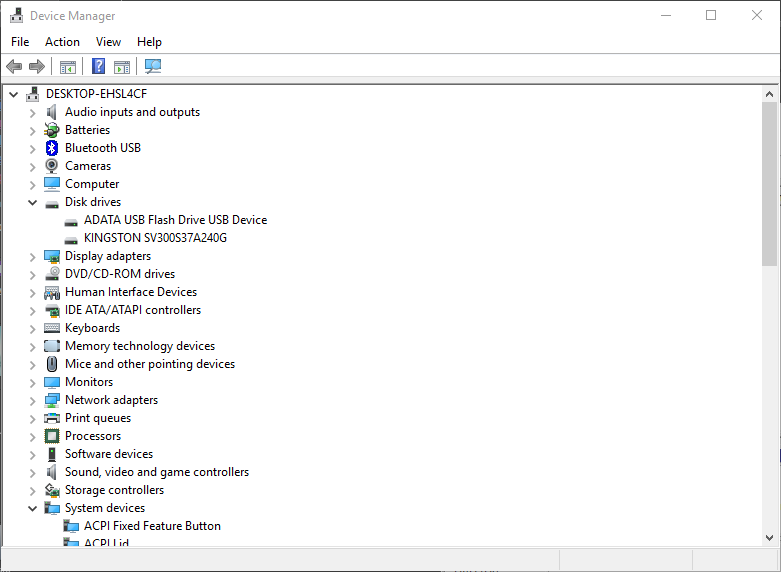Click the Keyboards category icon
The height and width of the screenshot is (572, 781).
pyautogui.click(x=52, y=328)
